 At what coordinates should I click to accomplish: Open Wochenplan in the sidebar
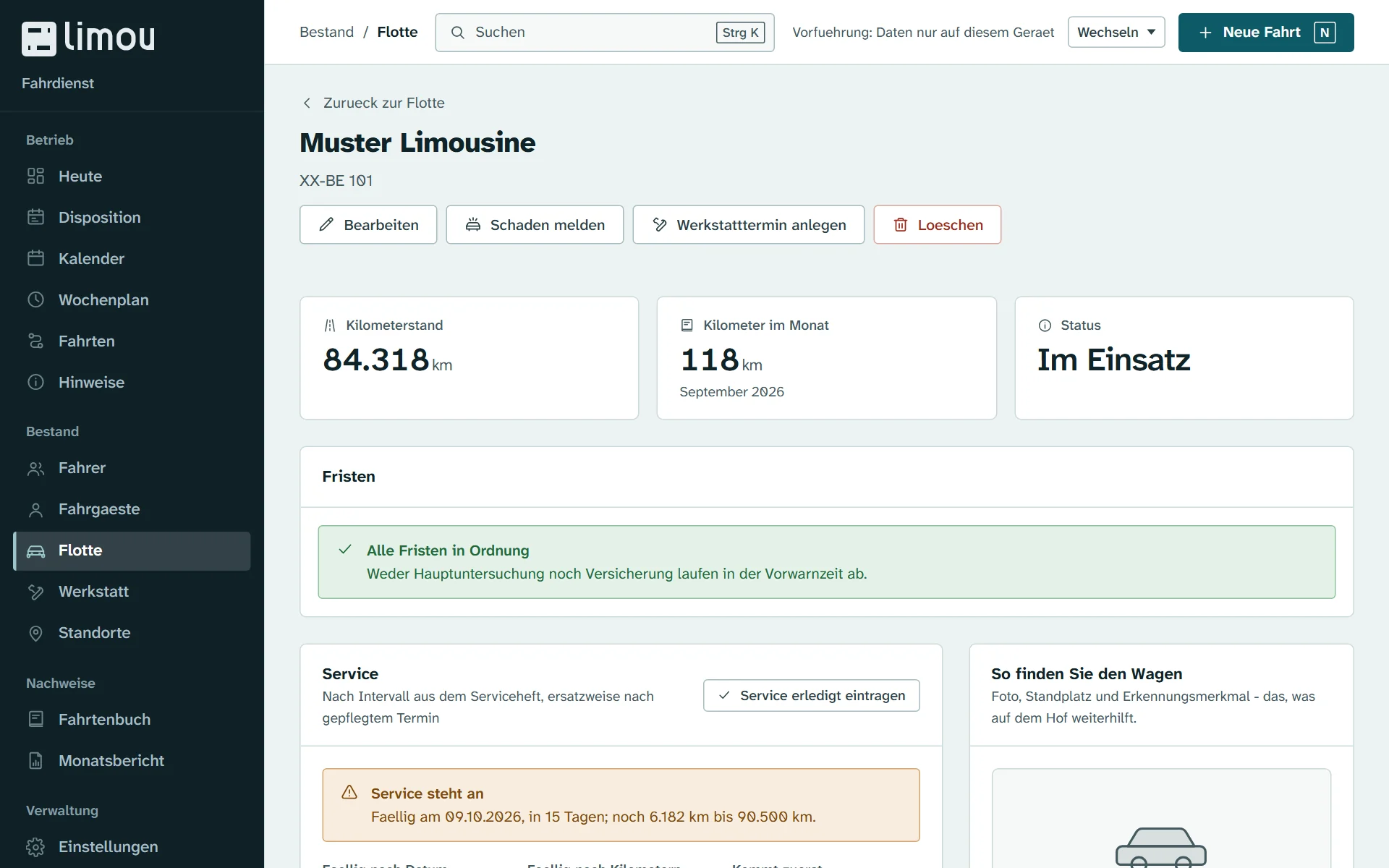point(132,299)
